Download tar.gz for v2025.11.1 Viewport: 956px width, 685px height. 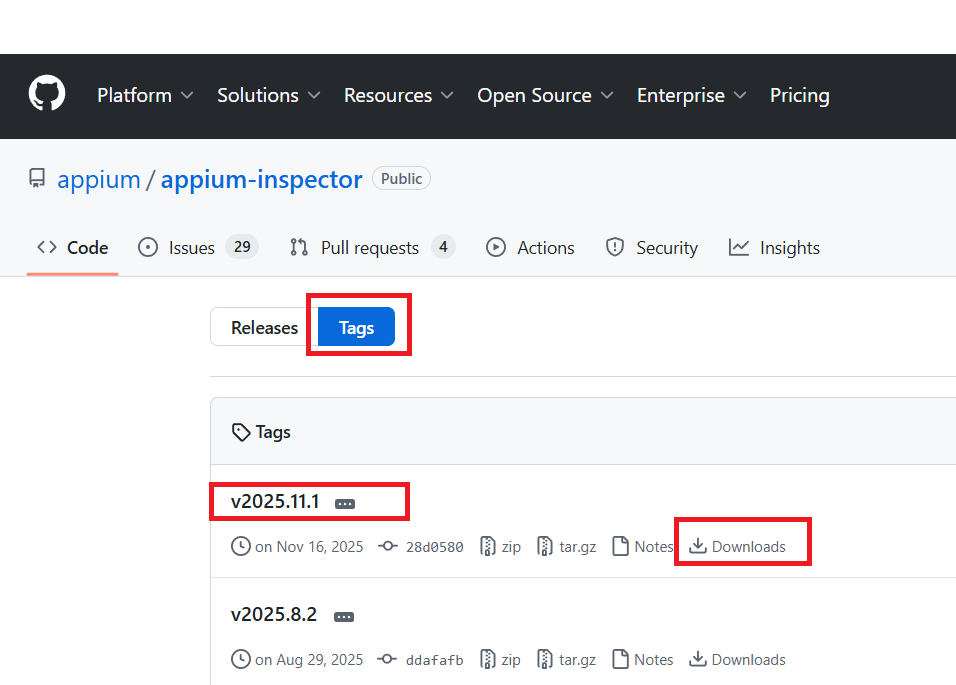point(577,547)
